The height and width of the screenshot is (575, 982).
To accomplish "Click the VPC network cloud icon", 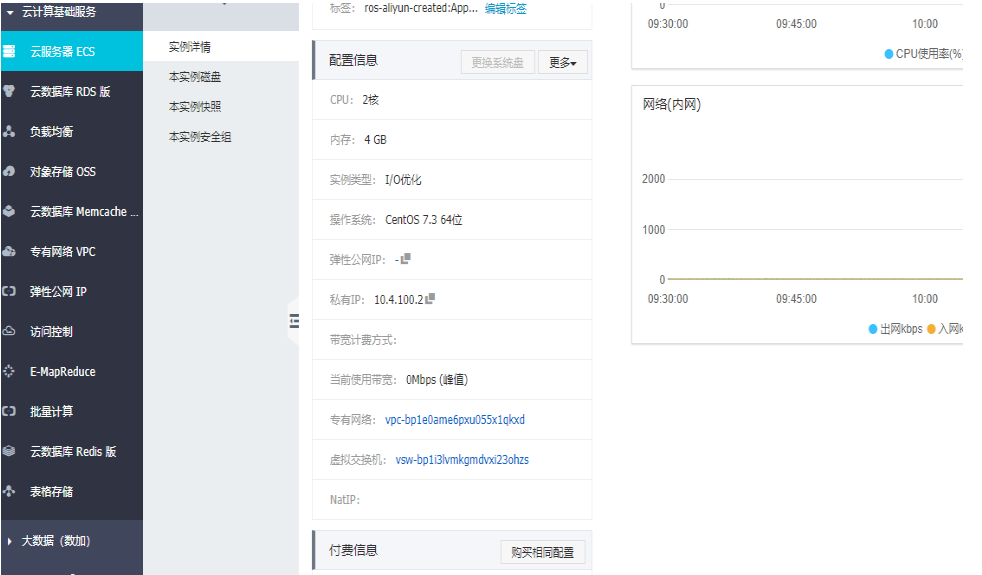I will (9, 252).
